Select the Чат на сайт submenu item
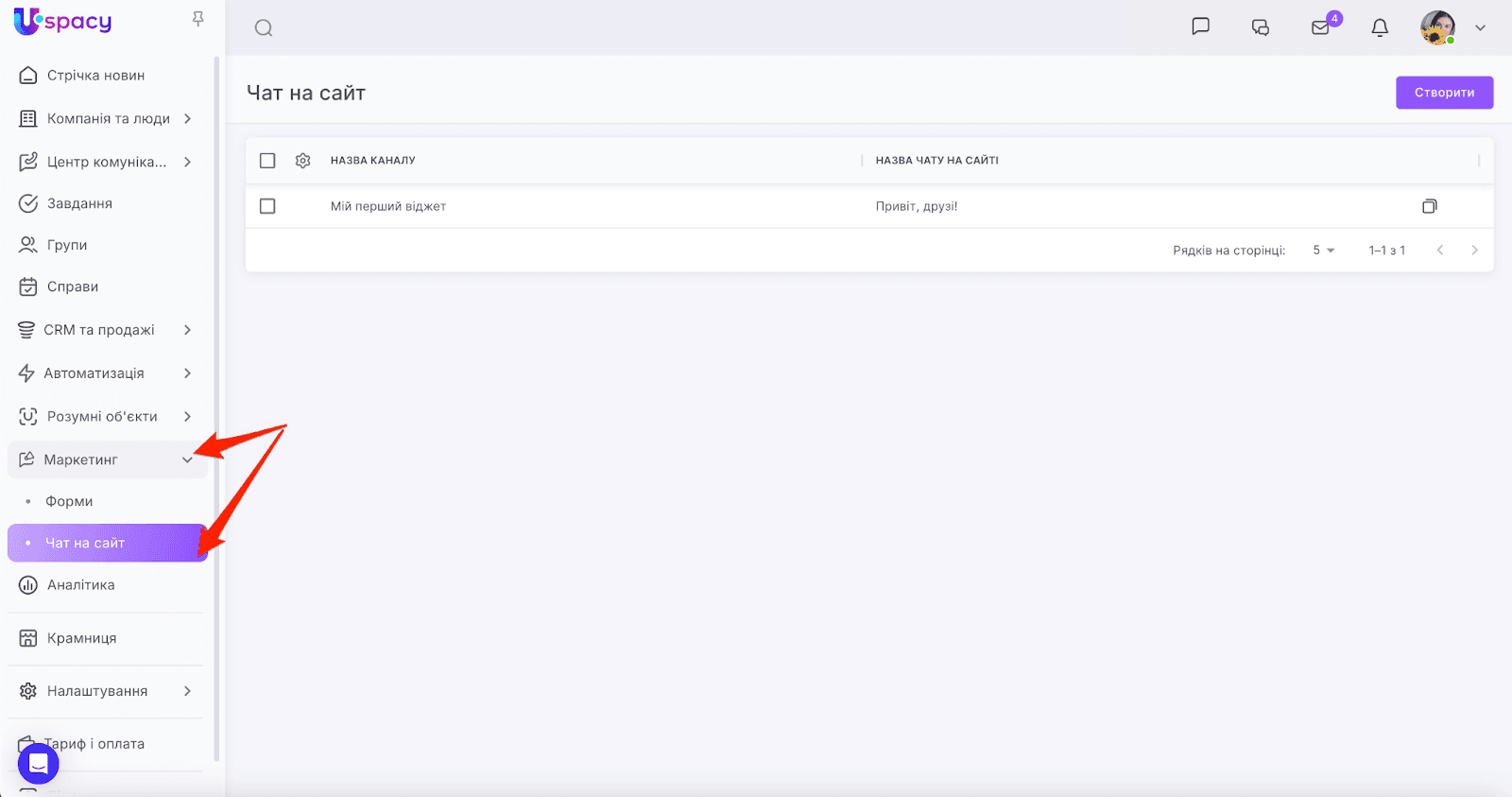 (106, 543)
